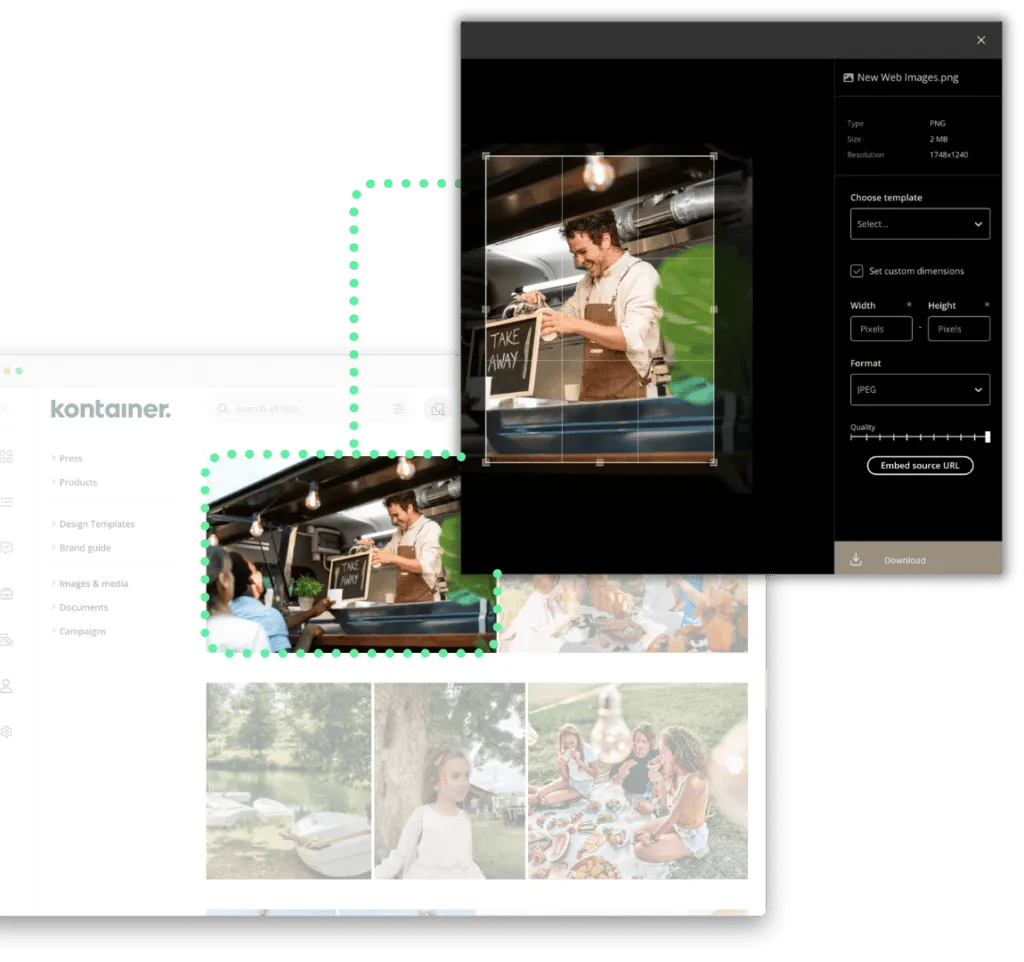Click the Embed source URL button
Viewport: 1024px width, 962px height.
point(920,466)
